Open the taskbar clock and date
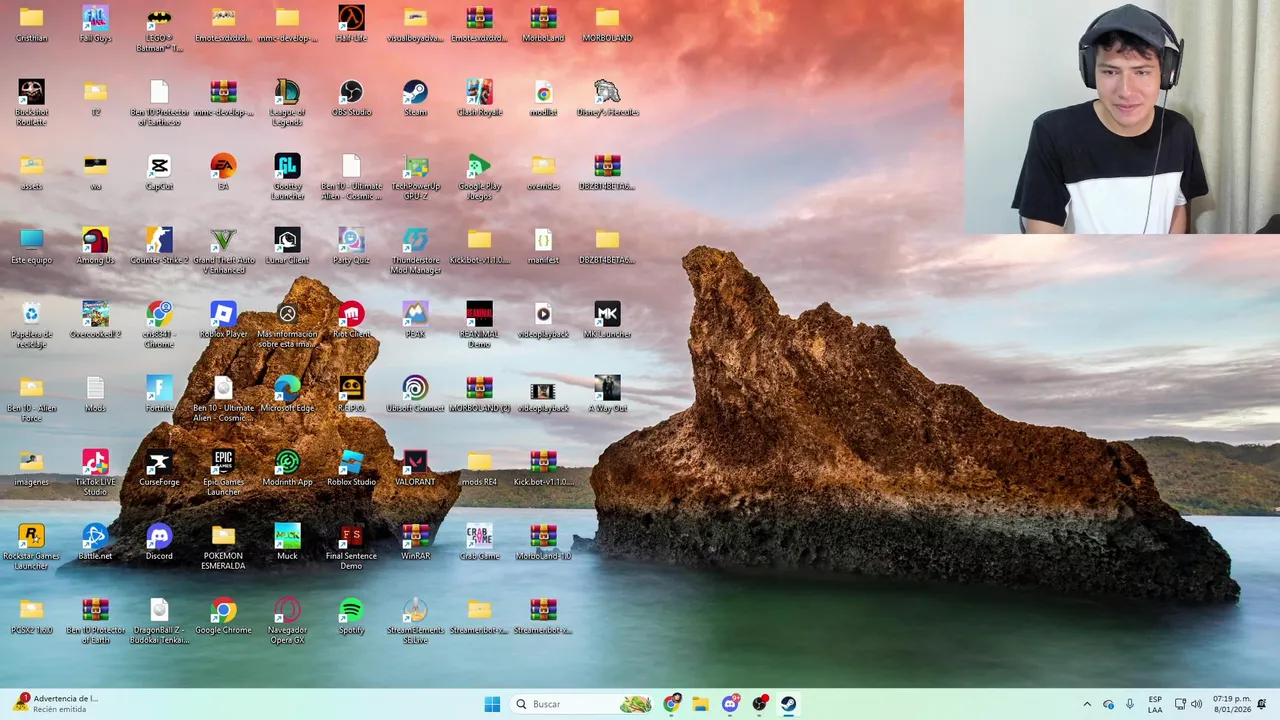 tap(1232, 704)
